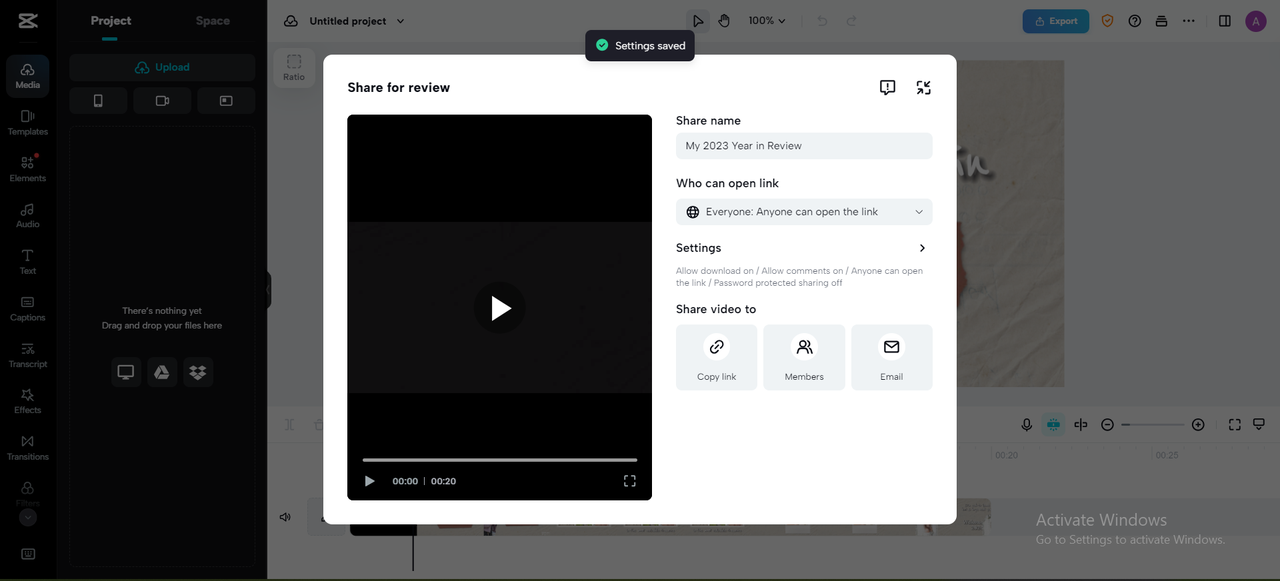Viewport: 1280px width, 581px height.
Task: Open the Templates panel
Action: (x=28, y=123)
